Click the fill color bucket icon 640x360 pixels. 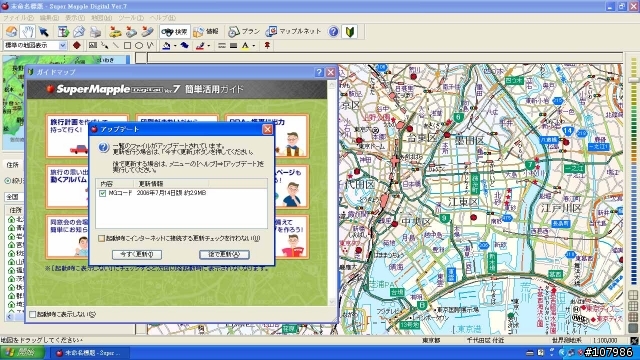[x=166, y=45]
